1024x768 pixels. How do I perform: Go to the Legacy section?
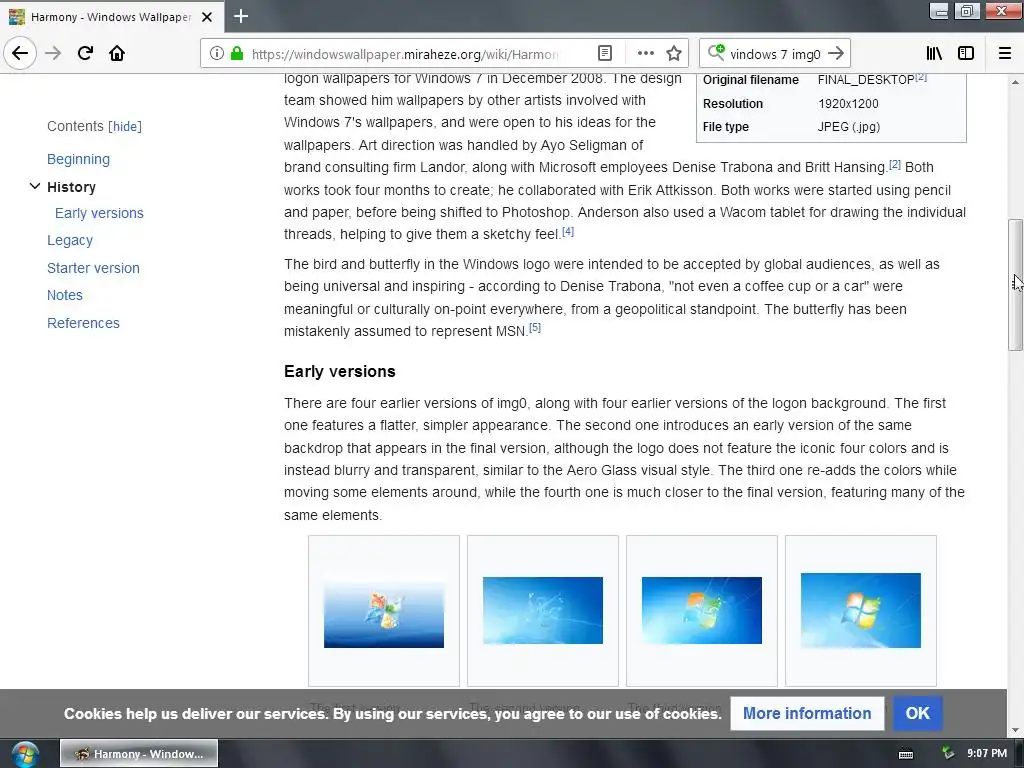[x=70, y=240]
